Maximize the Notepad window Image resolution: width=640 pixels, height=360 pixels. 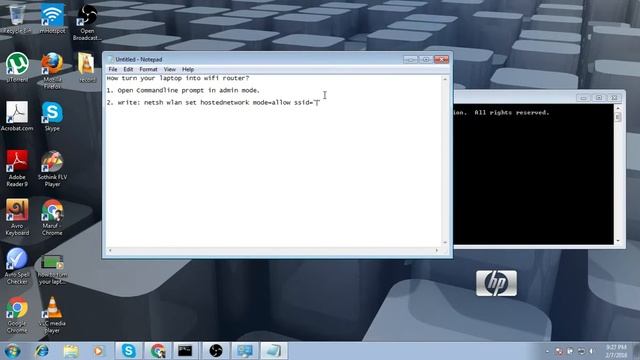[x=425, y=60]
